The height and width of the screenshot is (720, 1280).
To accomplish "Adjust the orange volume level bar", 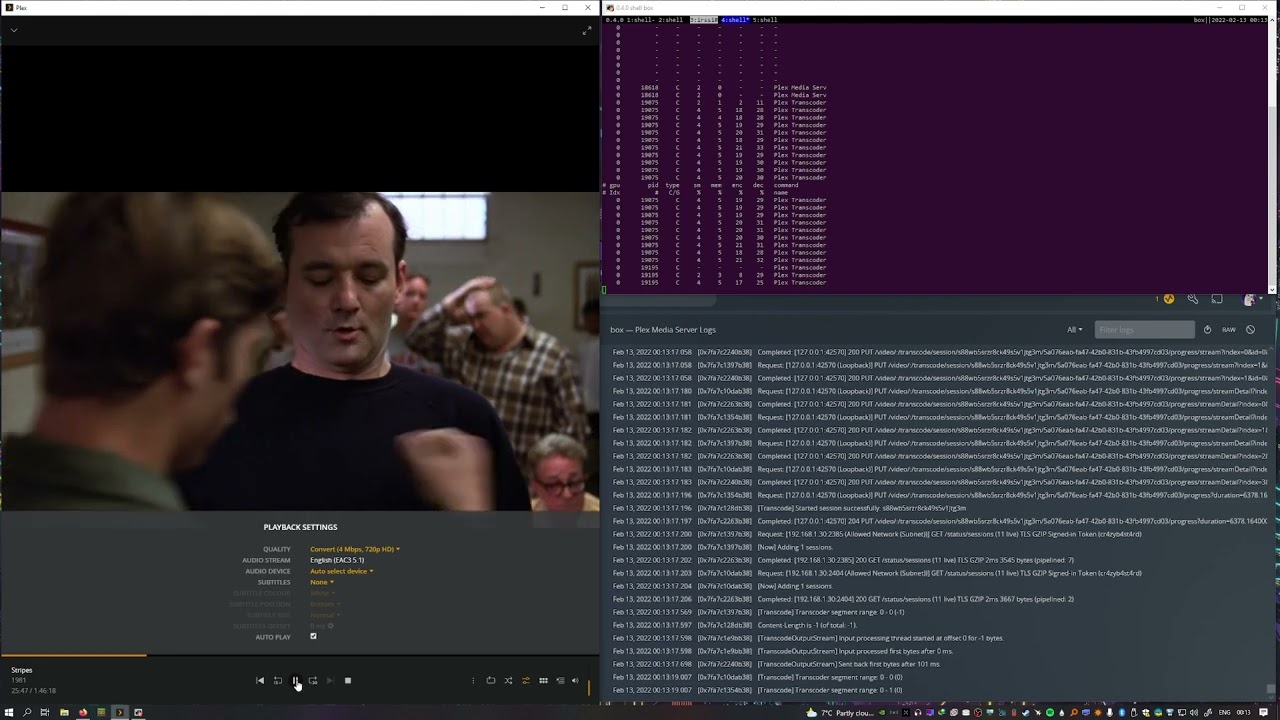I will tap(589, 687).
